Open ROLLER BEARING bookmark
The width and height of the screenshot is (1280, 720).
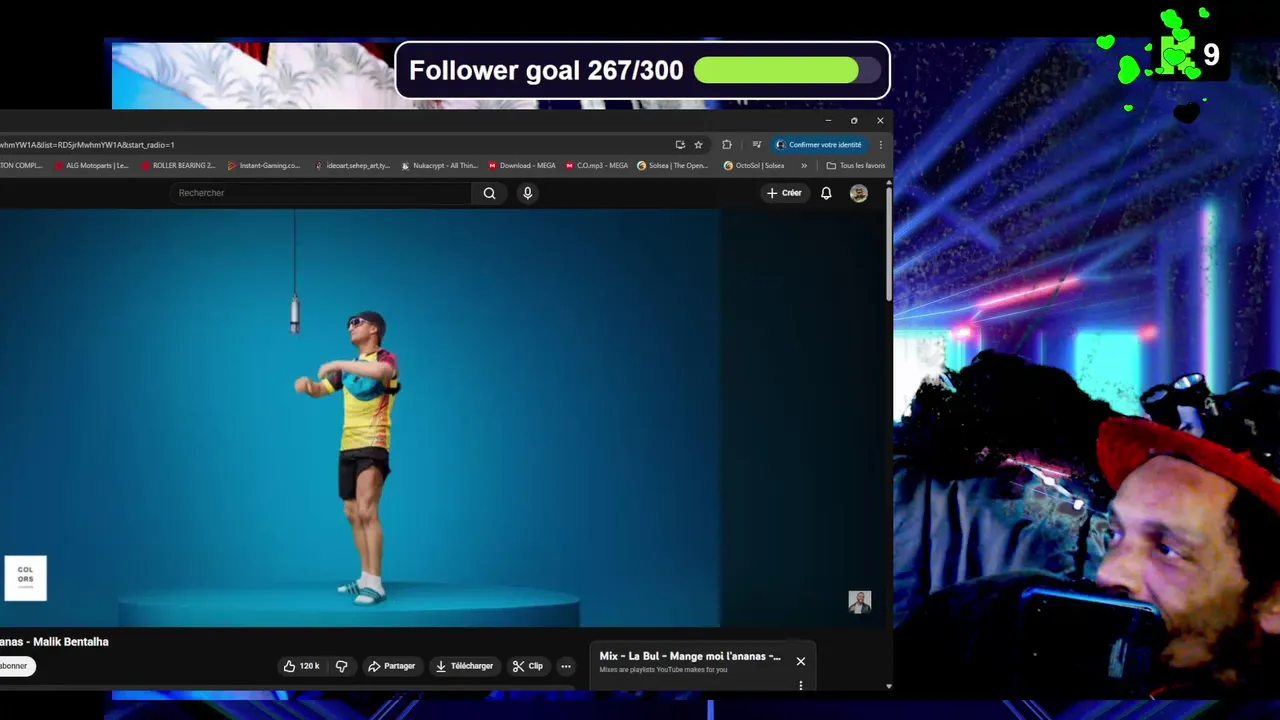(178, 166)
